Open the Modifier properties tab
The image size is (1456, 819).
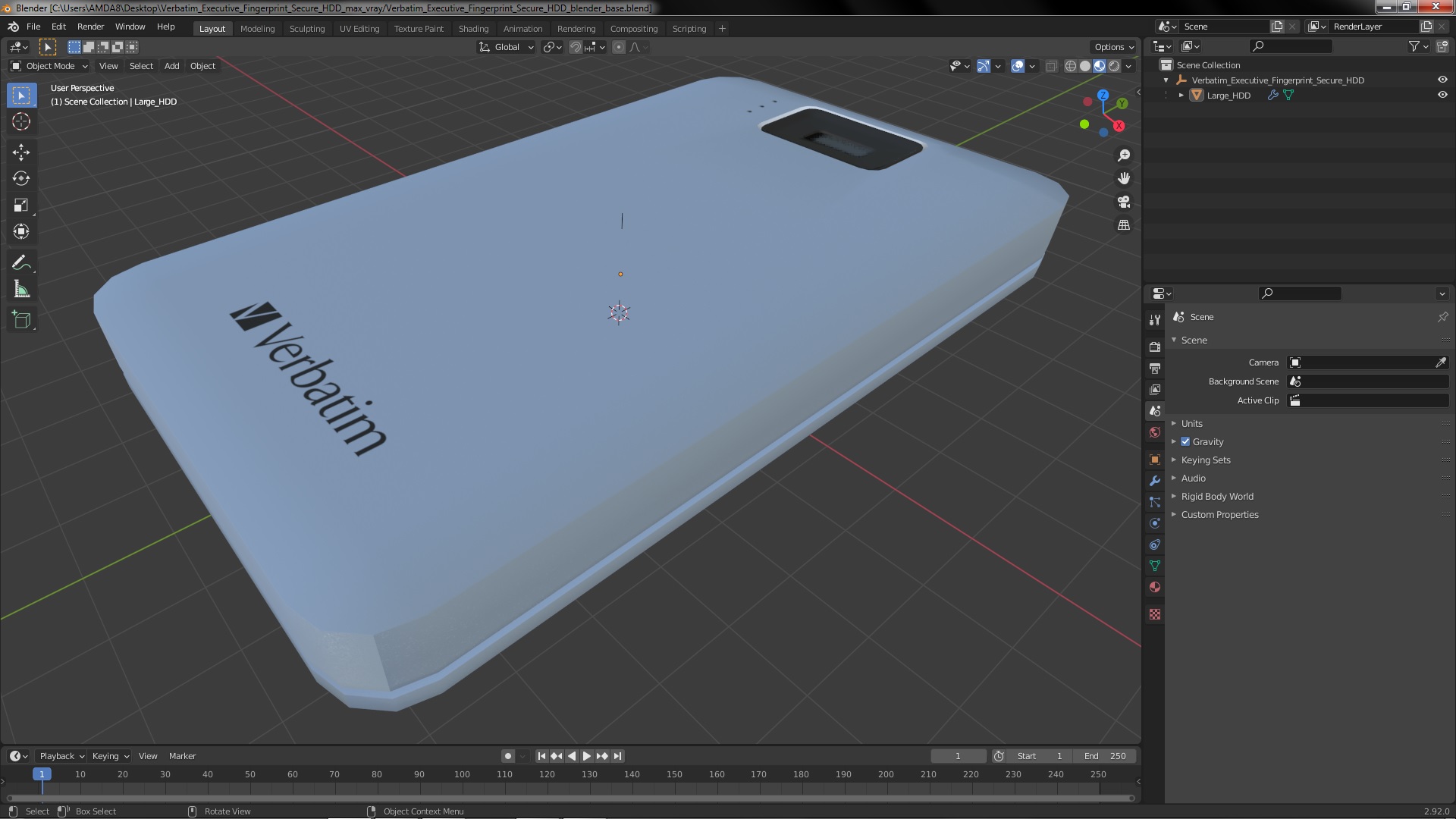point(1155,481)
